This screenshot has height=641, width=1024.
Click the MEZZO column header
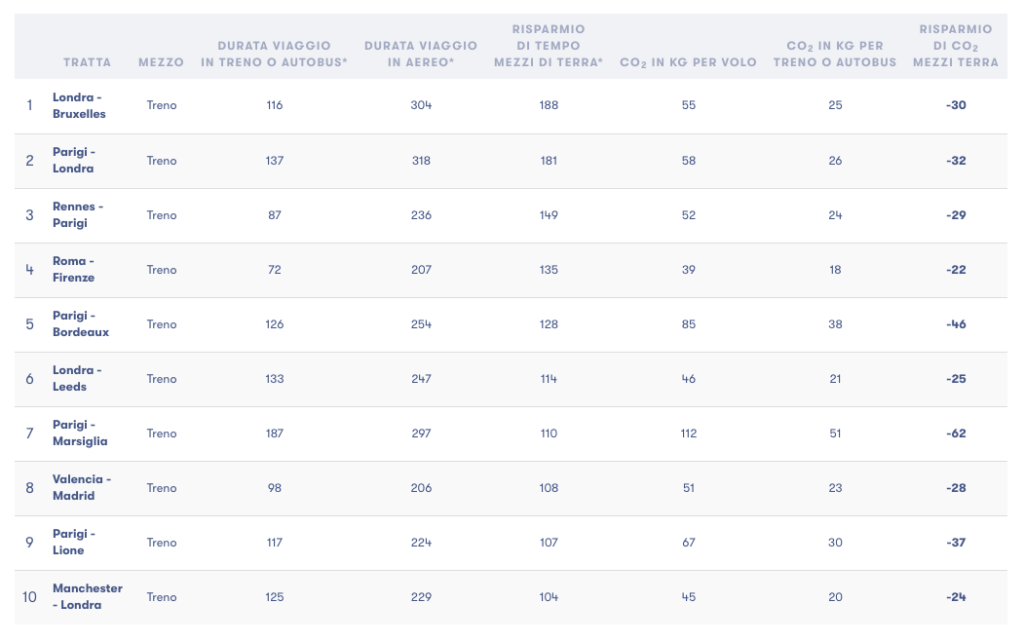tap(161, 62)
